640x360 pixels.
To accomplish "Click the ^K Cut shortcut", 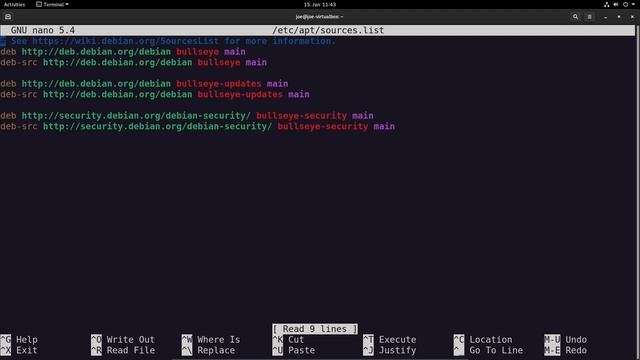I will click(x=288, y=340).
